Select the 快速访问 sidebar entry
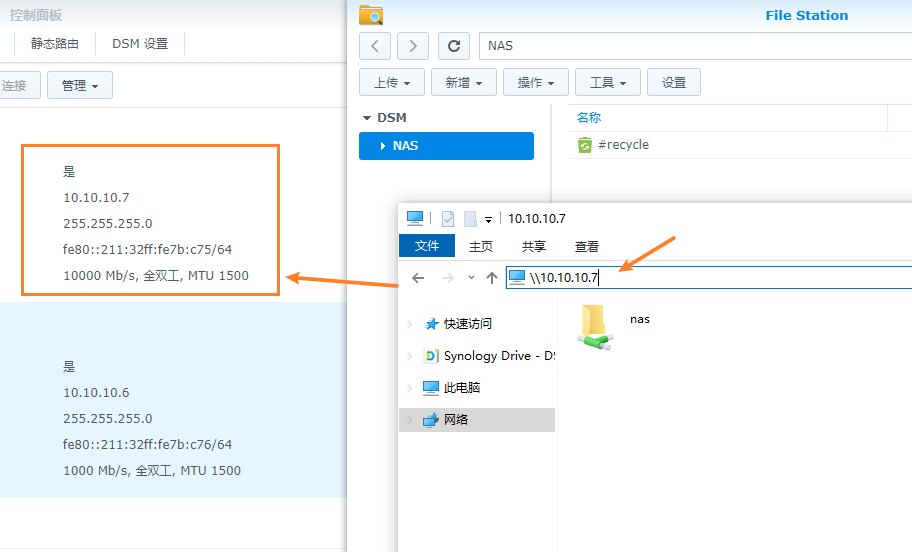 tap(468, 324)
